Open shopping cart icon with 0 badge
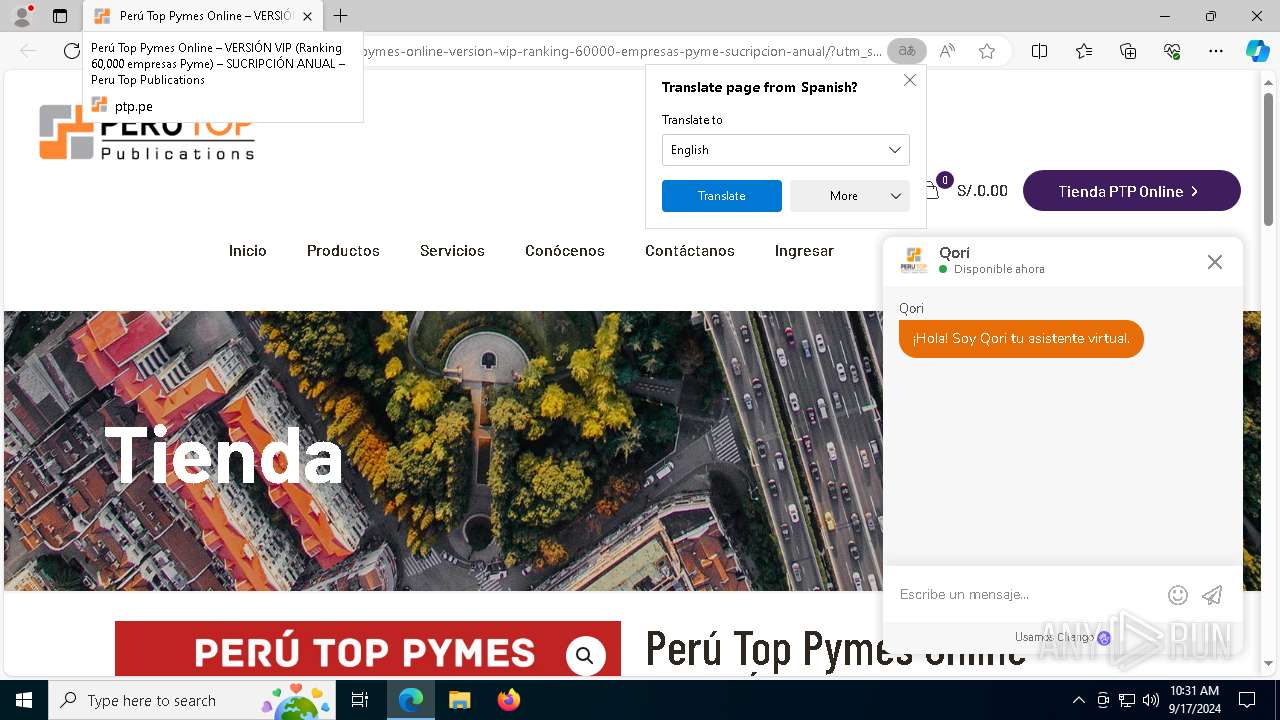The image size is (1280, 720). (x=934, y=189)
